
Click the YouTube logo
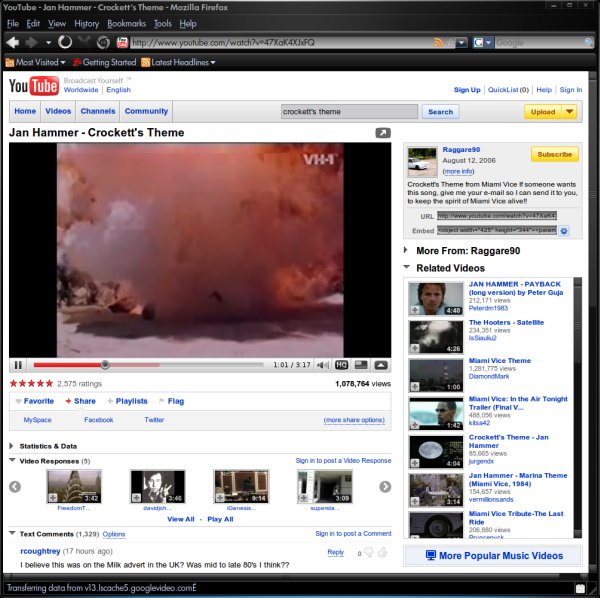pos(34,85)
